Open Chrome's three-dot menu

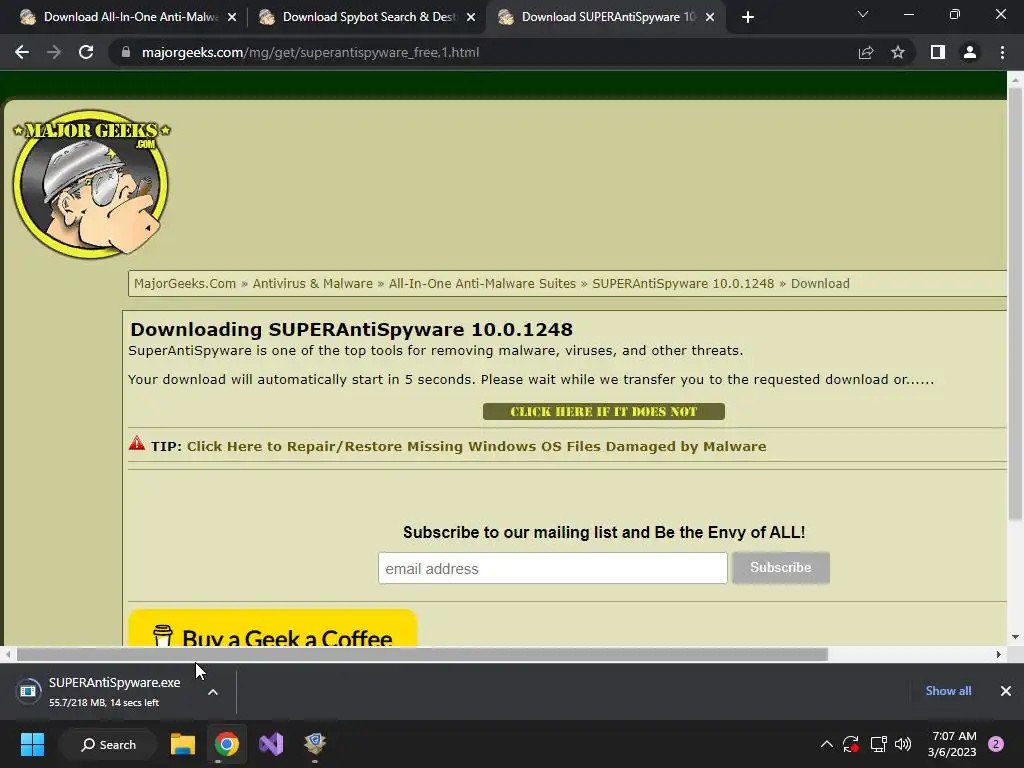click(x=1002, y=52)
